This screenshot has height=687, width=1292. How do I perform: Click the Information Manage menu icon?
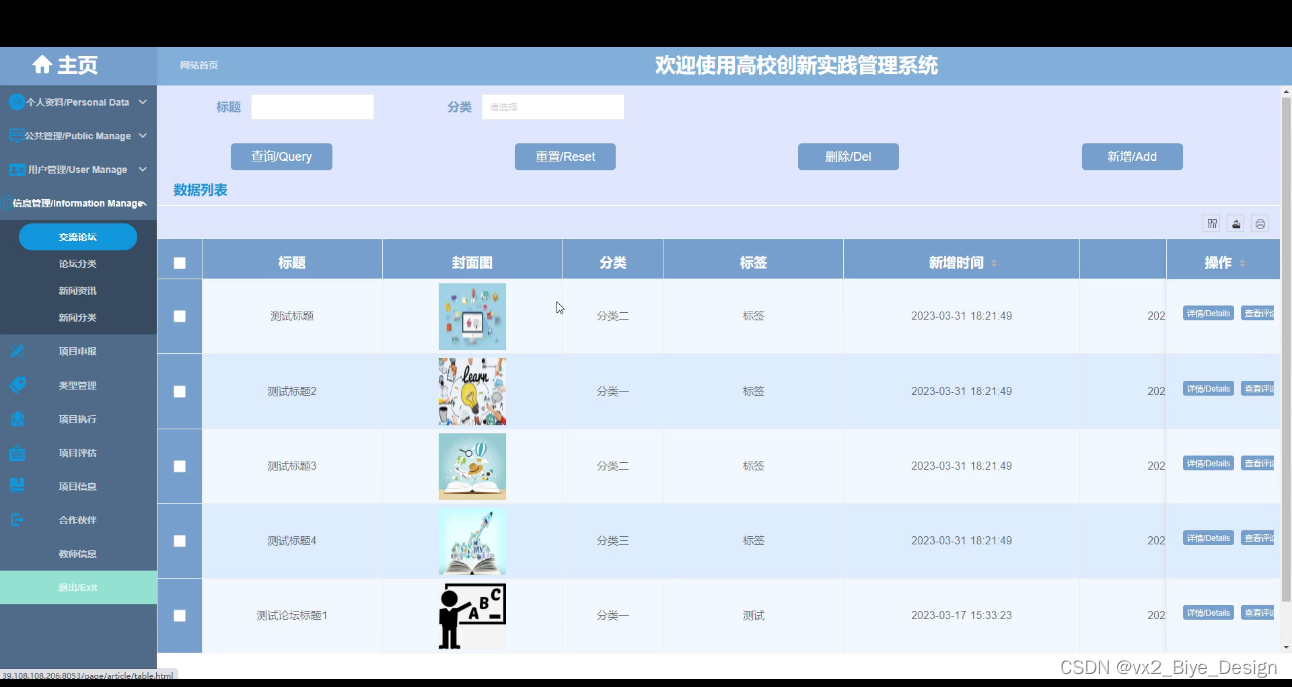click(7, 203)
